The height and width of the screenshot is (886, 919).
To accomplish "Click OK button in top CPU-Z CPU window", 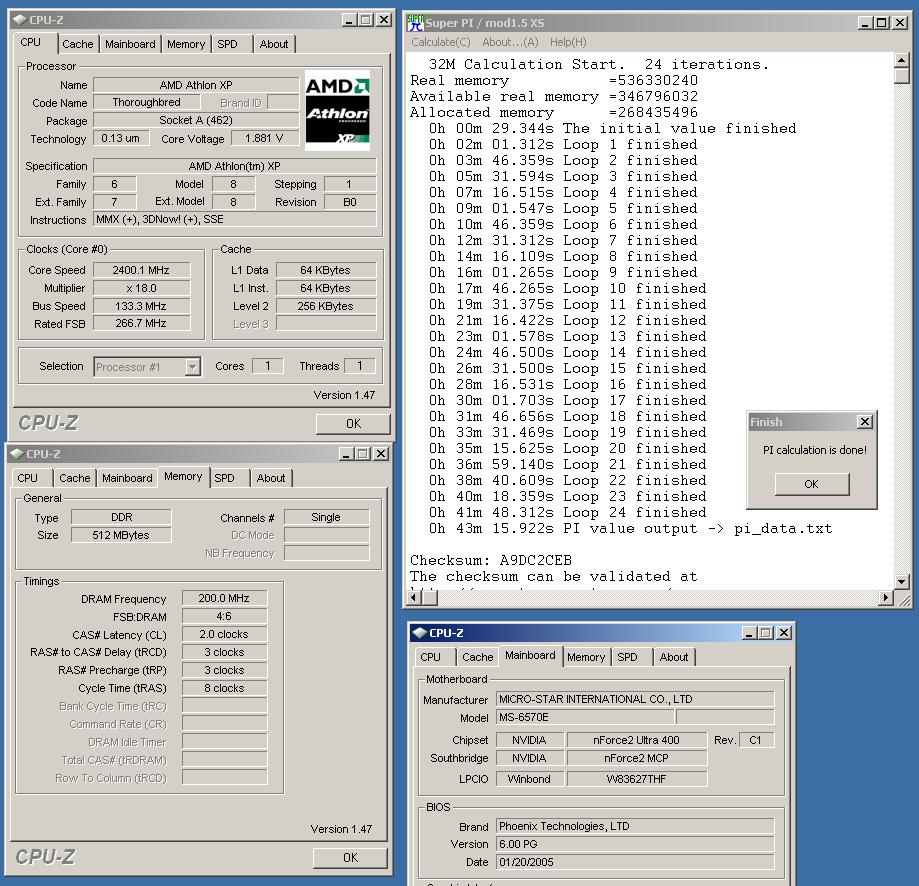I will [353, 424].
